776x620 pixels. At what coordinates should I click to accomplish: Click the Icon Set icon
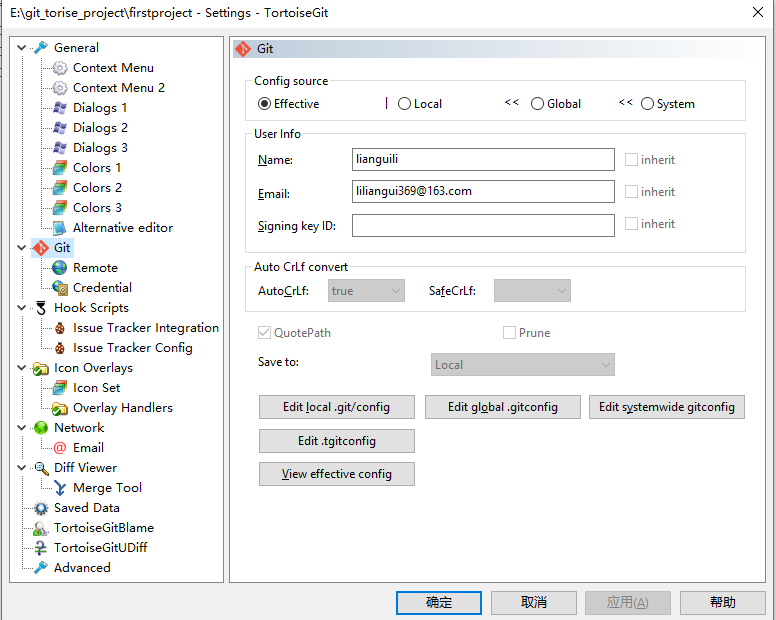(60, 388)
